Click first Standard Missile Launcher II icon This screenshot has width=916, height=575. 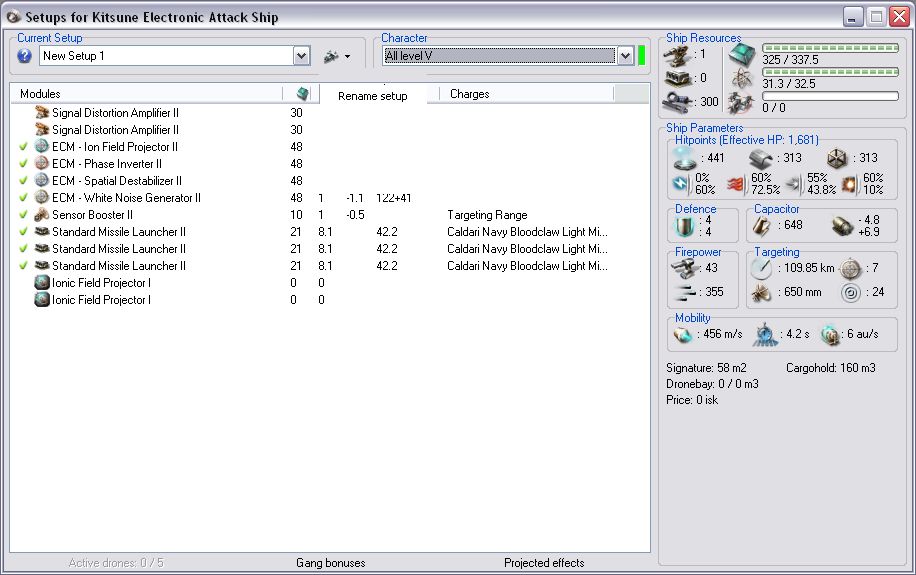click(41, 231)
